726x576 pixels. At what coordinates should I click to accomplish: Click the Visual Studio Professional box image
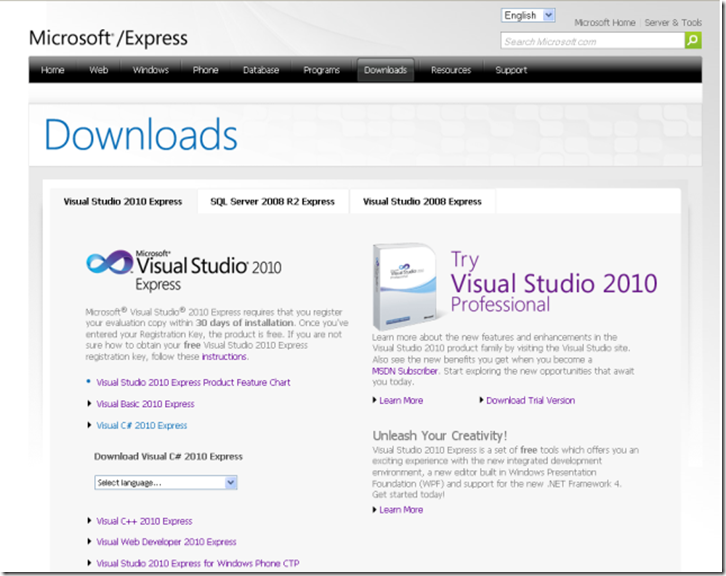[405, 285]
